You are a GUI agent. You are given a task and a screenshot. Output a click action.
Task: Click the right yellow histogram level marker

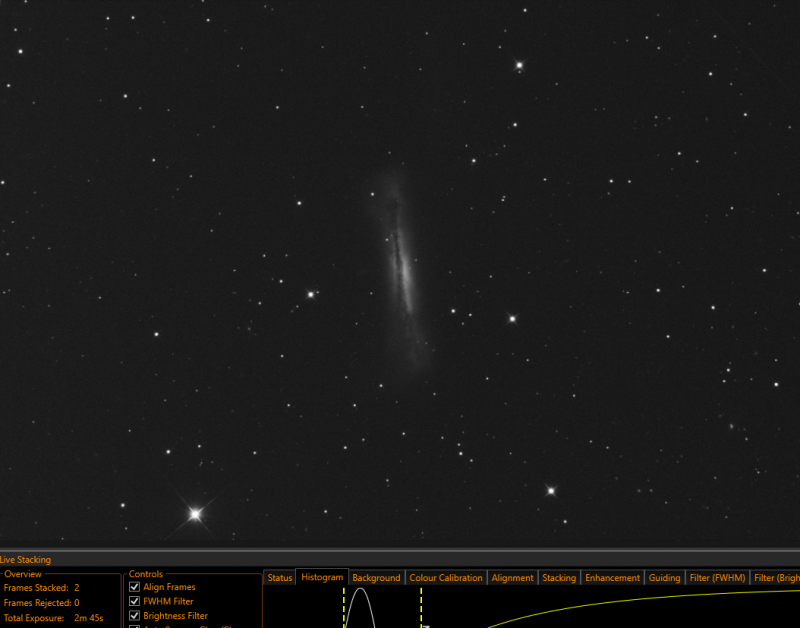pyautogui.click(x=421, y=607)
